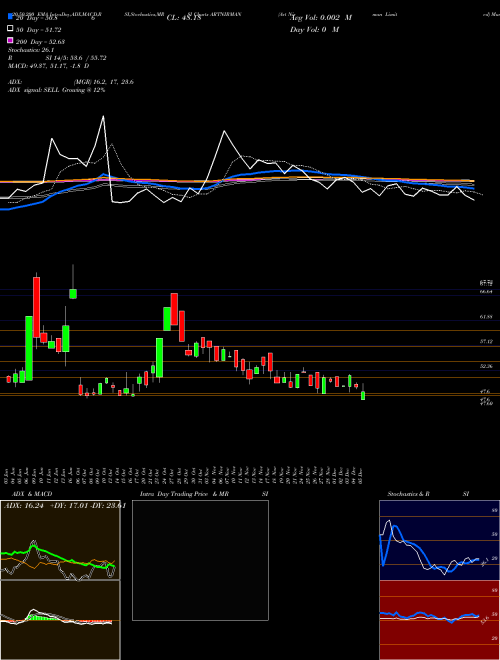
Task: Click the empty Intra Day Trading Price chart box
Action: pos(200,560)
